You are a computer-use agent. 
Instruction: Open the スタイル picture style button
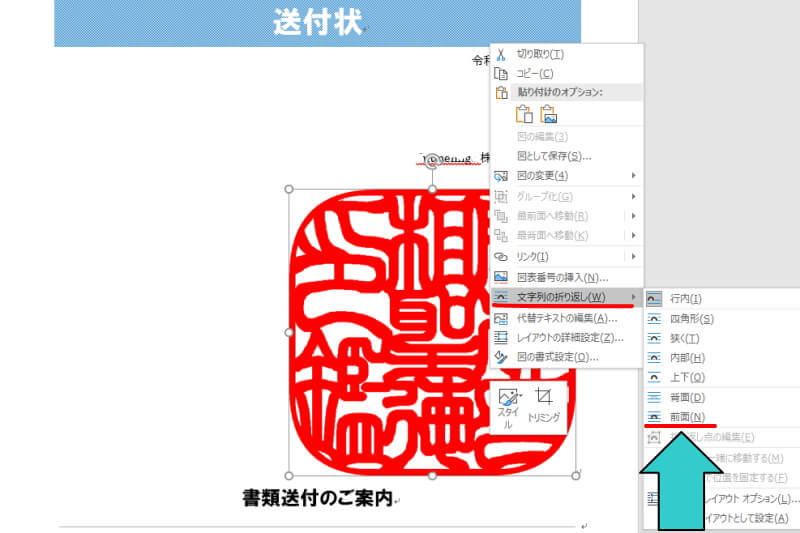pyautogui.click(x=508, y=406)
